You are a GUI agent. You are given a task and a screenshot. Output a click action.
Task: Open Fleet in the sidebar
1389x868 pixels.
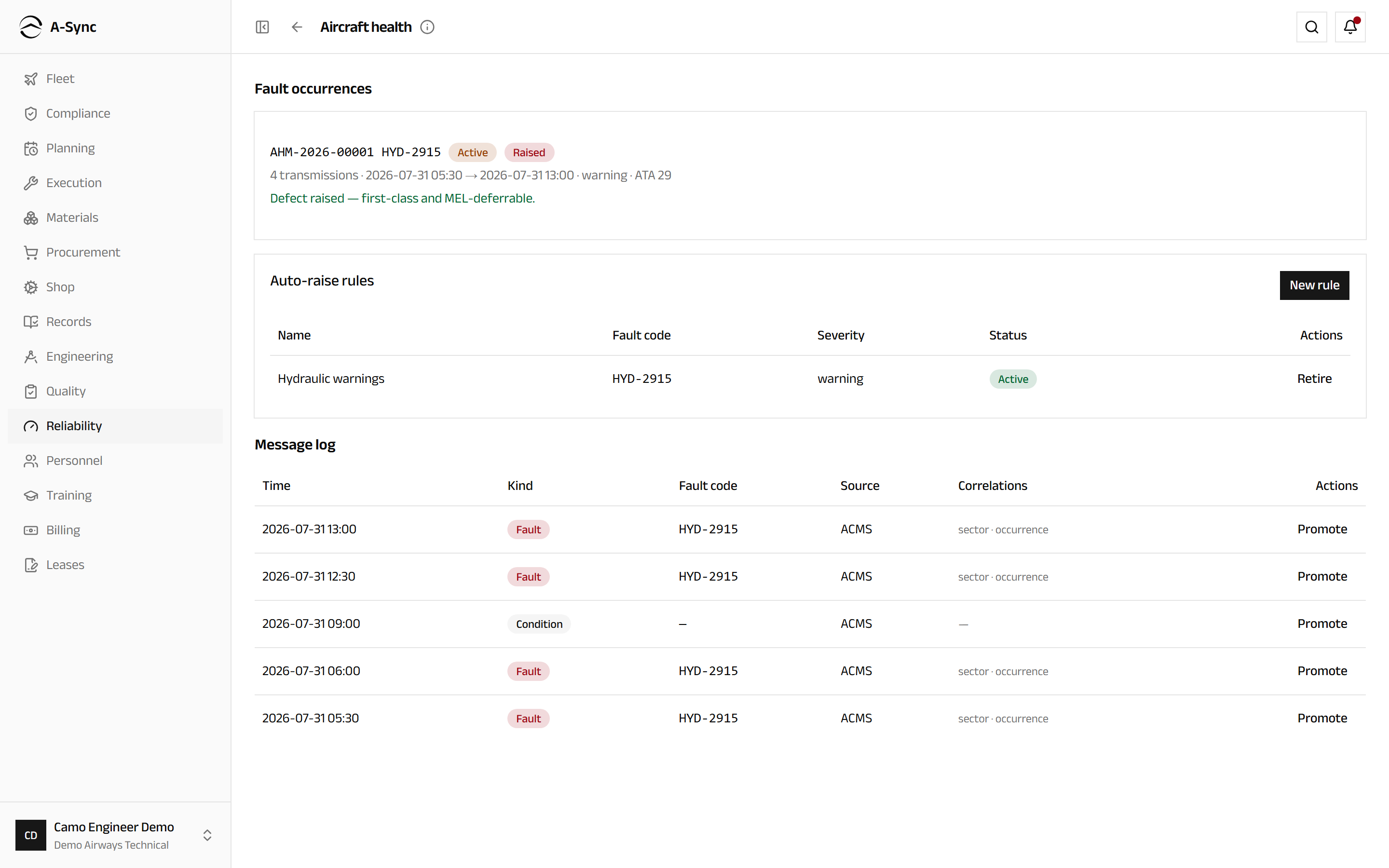pyautogui.click(x=115, y=79)
